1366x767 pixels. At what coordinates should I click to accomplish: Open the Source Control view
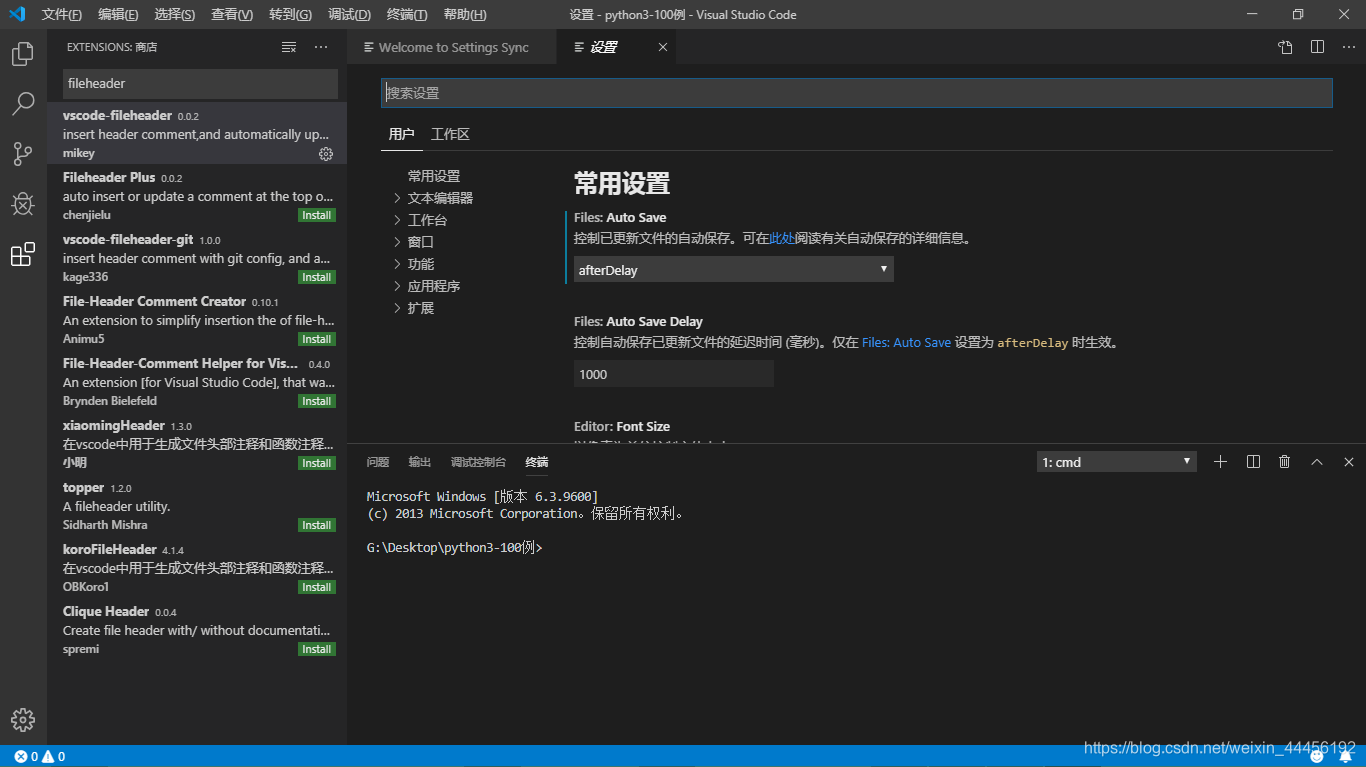tap(23, 154)
